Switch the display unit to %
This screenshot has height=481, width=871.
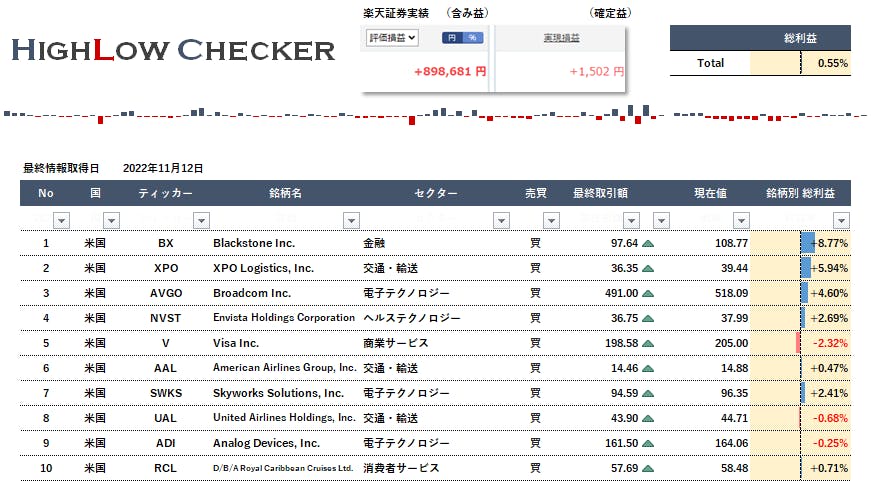tap(472, 38)
